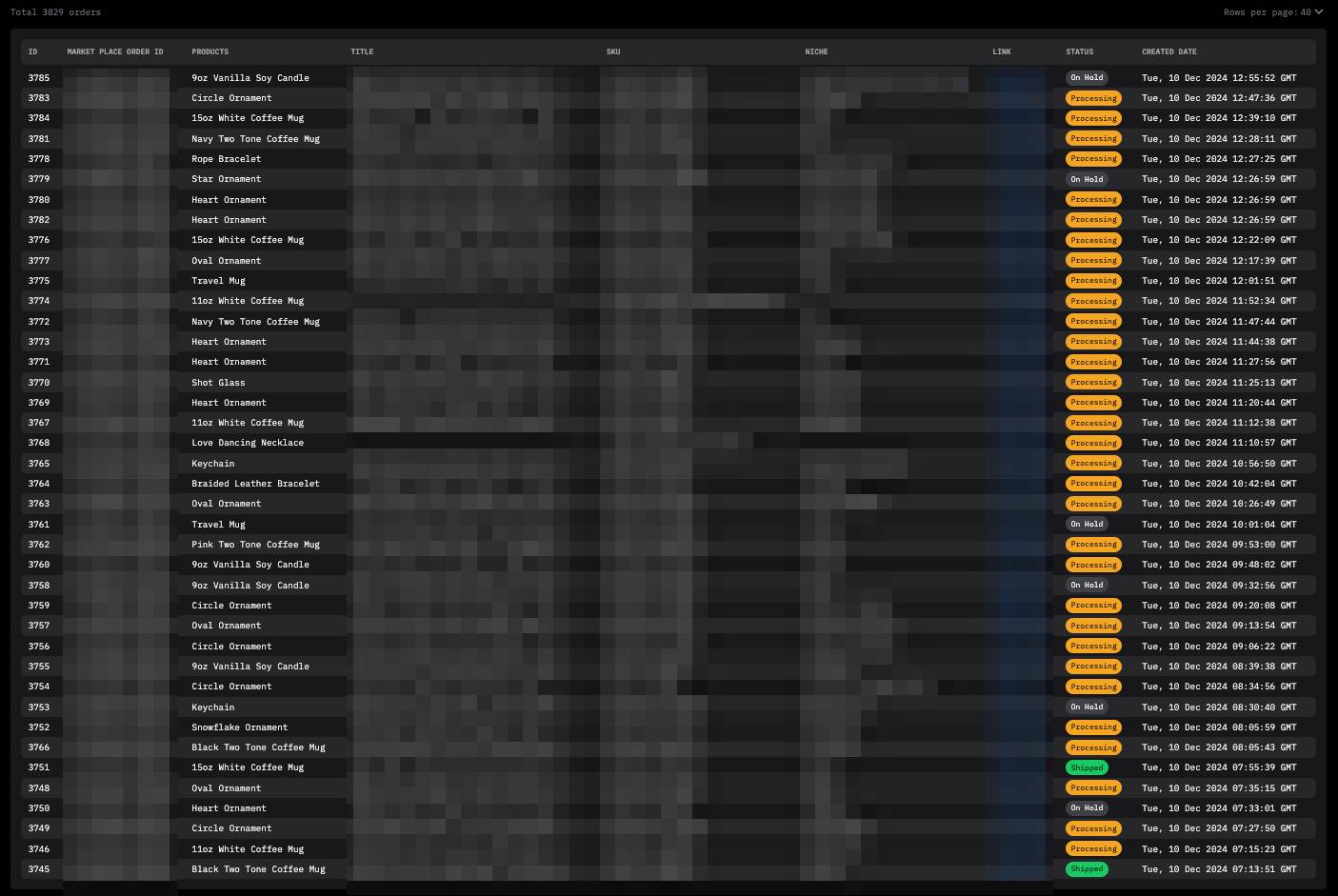Click On Hold badge for order 3779
The height and width of the screenshot is (896, 1338).
[x=1087, y=179]
